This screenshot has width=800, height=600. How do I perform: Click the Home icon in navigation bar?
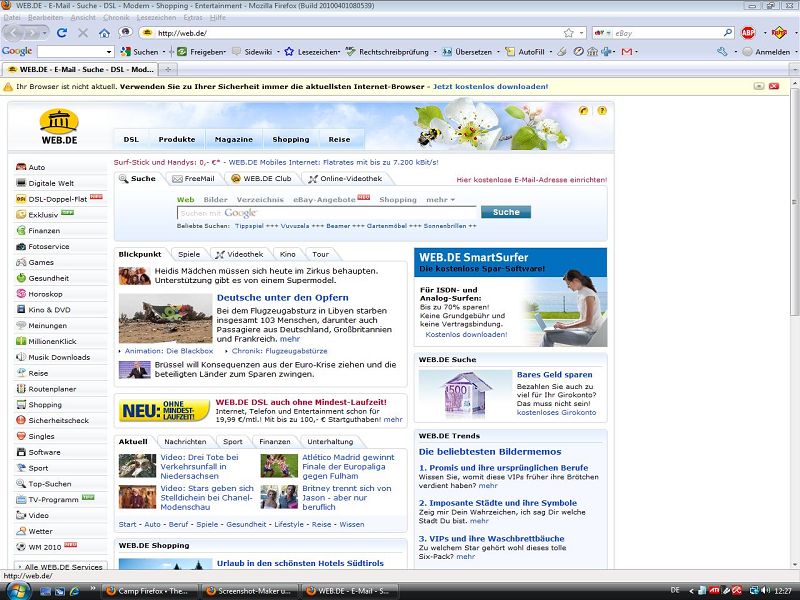104,33
